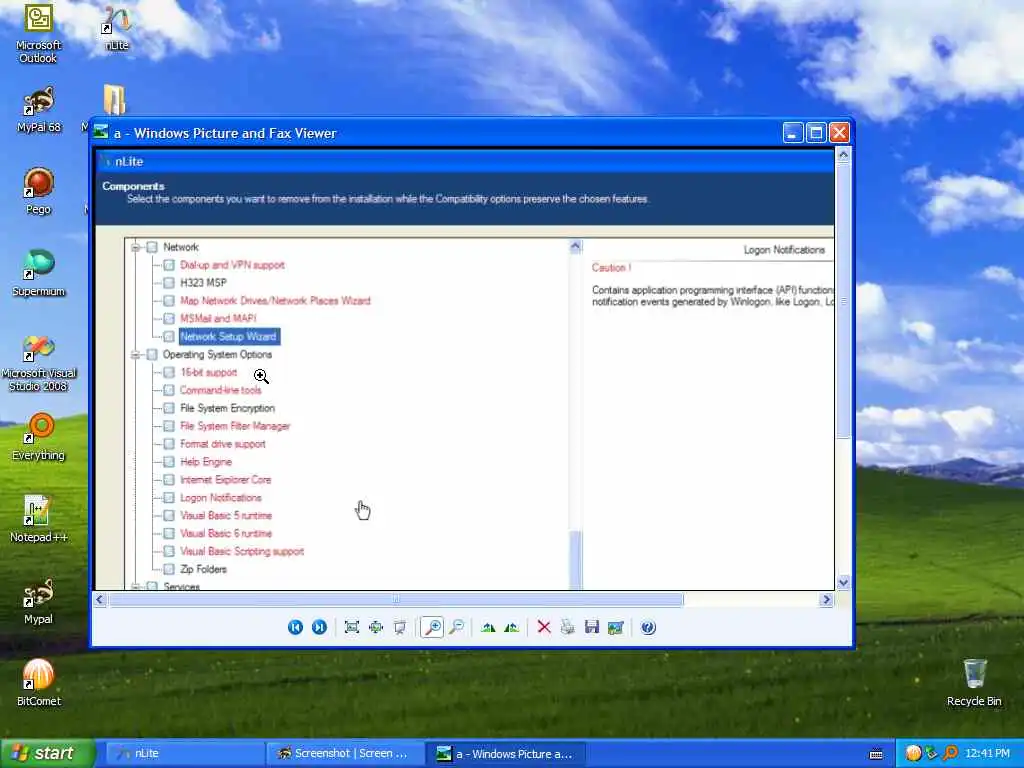Open the Pego desktop shortcut
The image size is (1024, 768).
pos(39,191)
